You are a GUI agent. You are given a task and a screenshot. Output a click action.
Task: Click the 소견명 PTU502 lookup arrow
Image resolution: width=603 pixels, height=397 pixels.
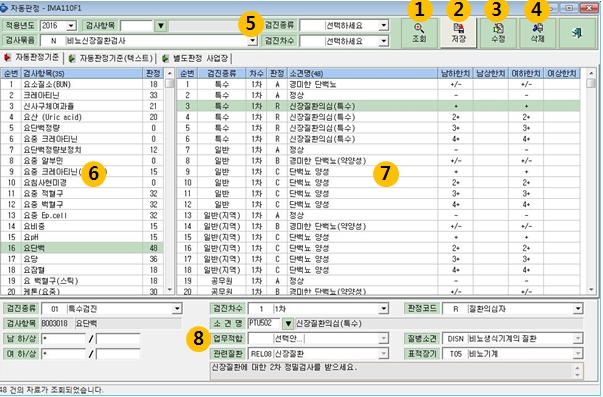click(x=288, y=324)
